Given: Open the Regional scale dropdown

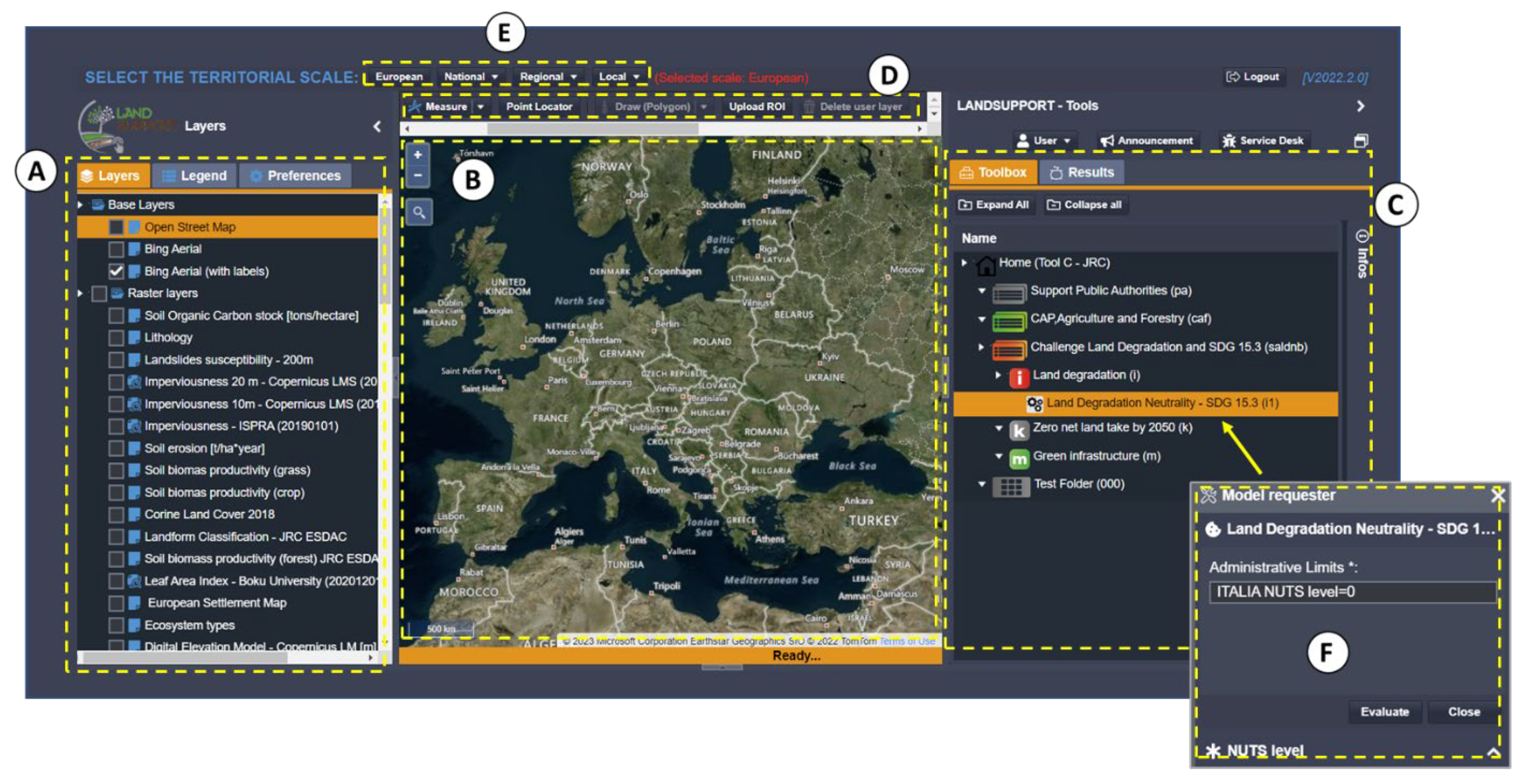Looking at the screenshot, I should 547,77.
